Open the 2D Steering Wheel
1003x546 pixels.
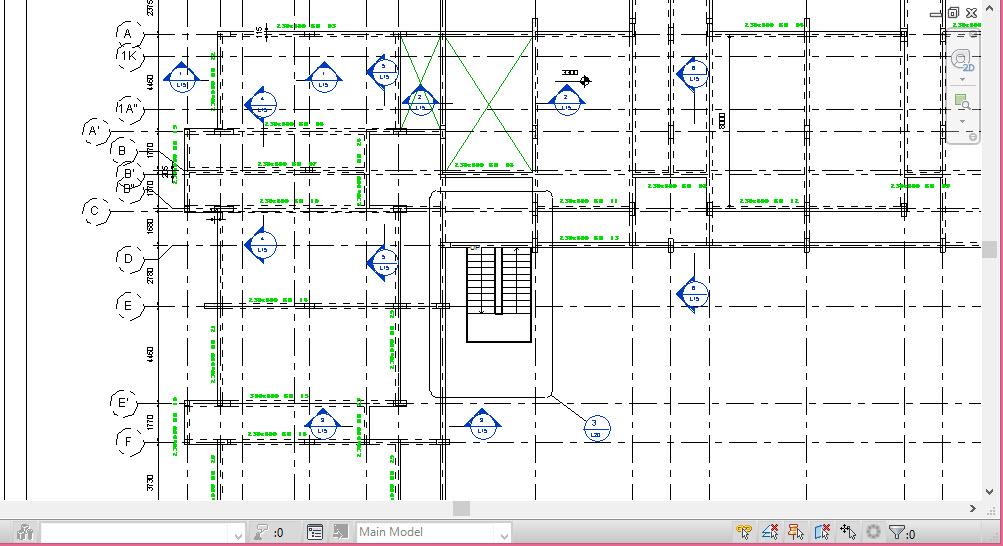[x=962, y=61]
